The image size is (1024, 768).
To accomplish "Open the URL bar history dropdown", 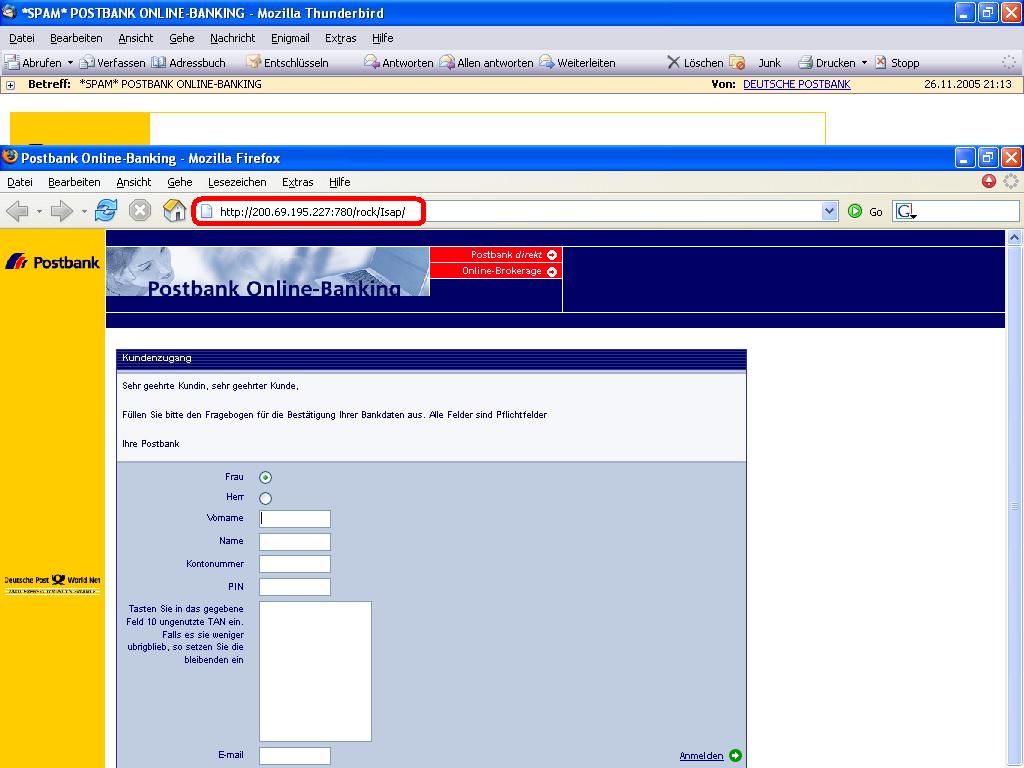I will click(829, 211).
